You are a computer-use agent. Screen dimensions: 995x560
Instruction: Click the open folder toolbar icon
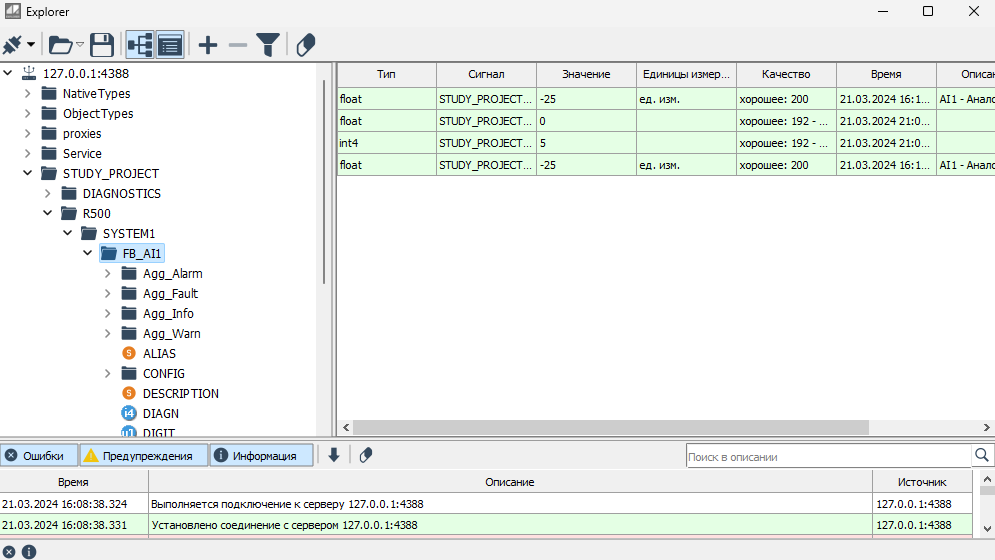tap(61, 45)
